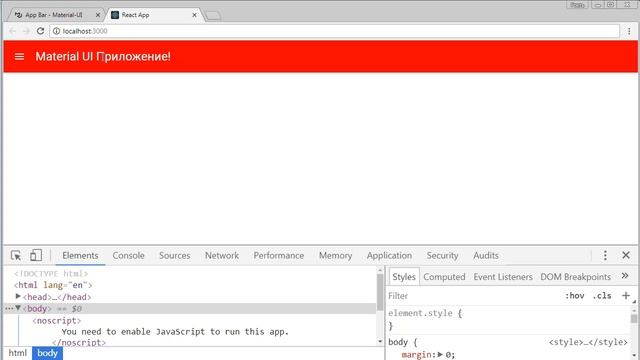Screen dimensions: 640x360
Task: Open the hamburger menu in the app bar
Action: point(19,57)
